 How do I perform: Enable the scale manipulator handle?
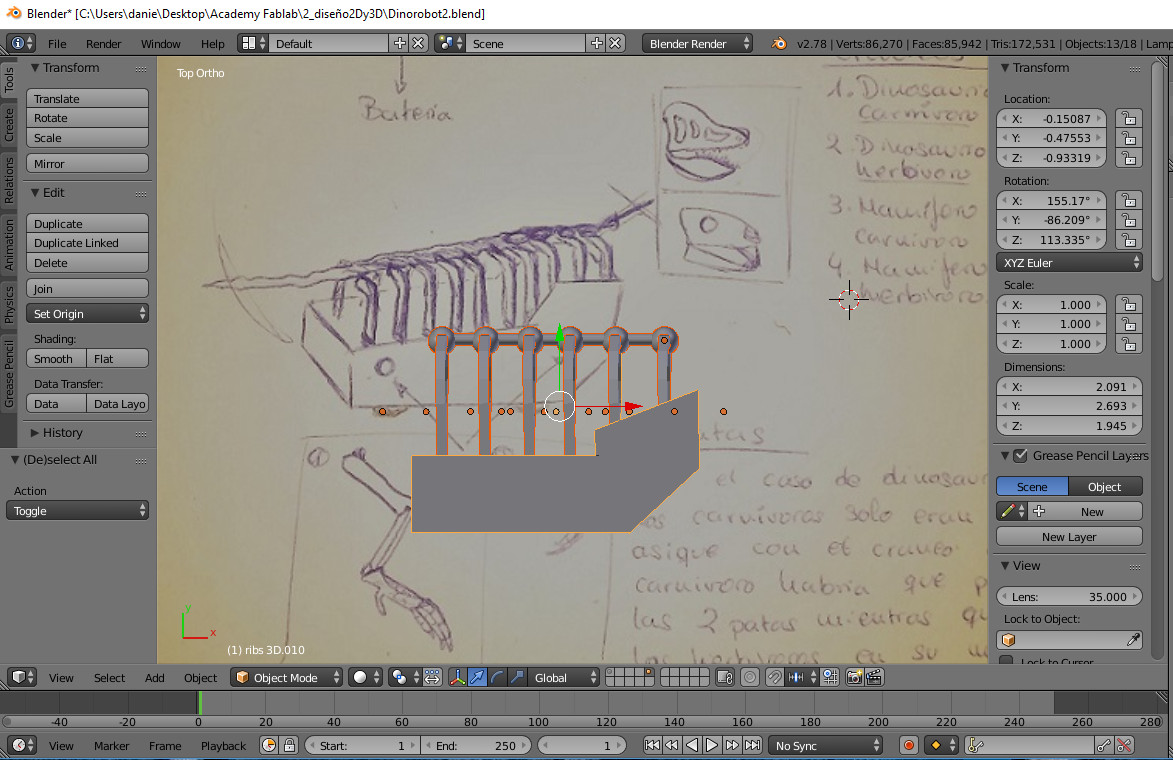coord(516,677)
